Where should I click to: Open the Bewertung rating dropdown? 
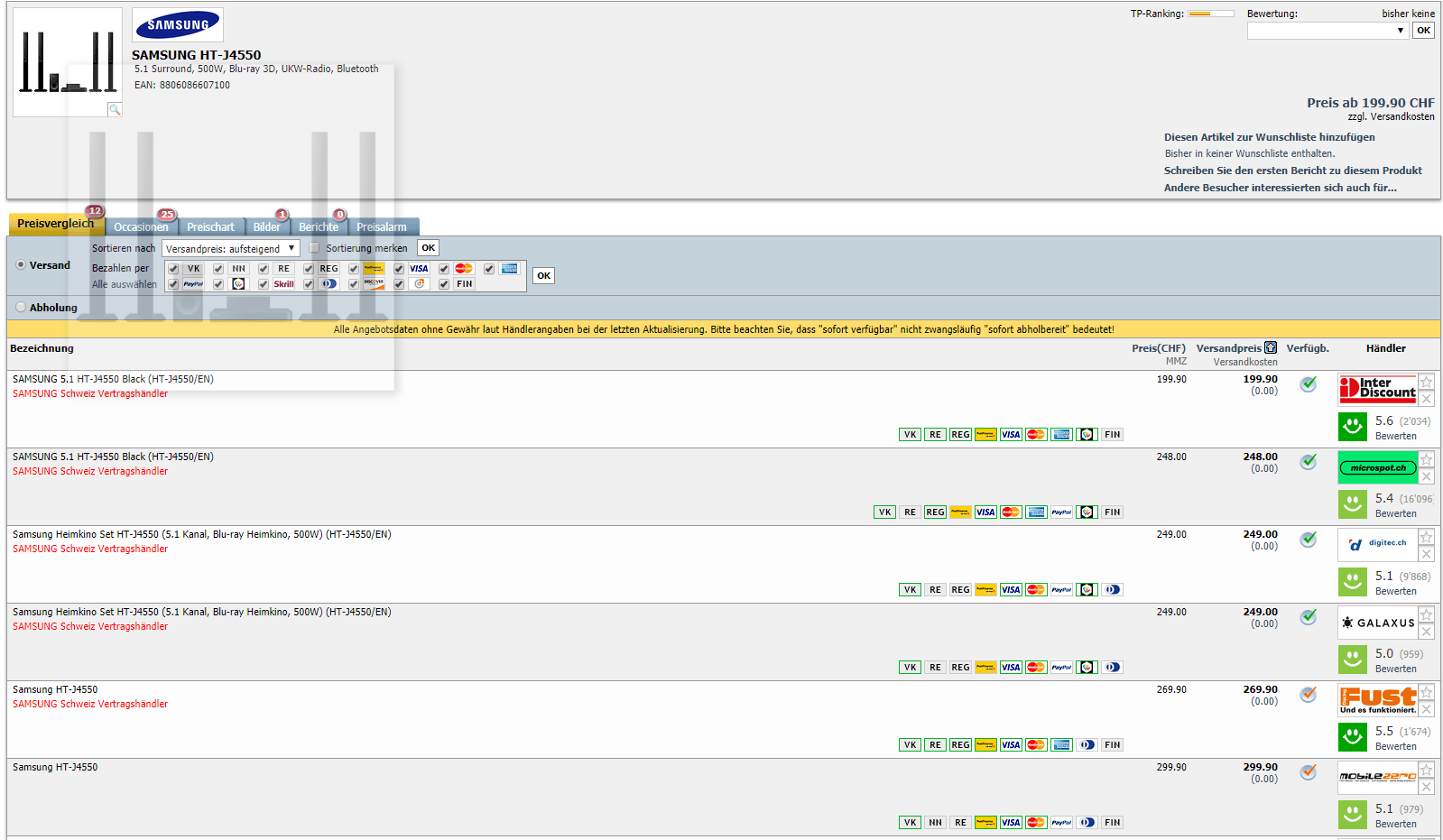click(x=1327, y=31)
